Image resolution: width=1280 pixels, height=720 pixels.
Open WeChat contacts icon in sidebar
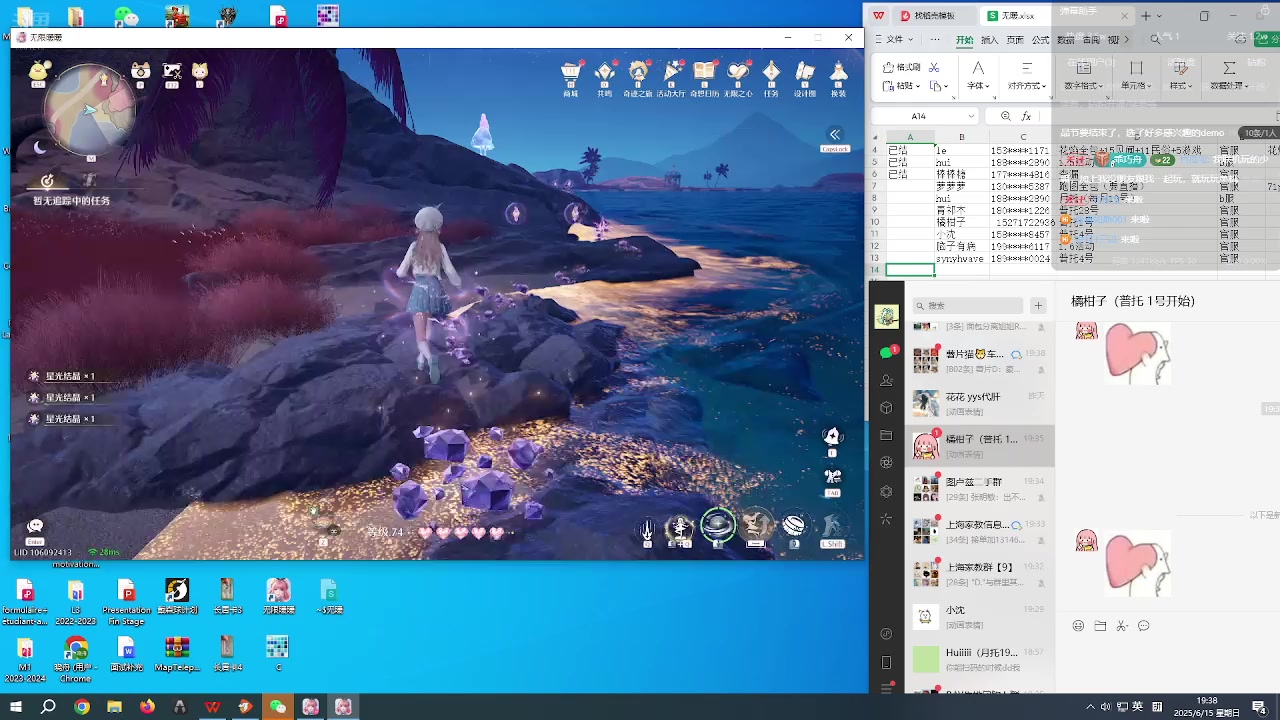click(886, 381)
